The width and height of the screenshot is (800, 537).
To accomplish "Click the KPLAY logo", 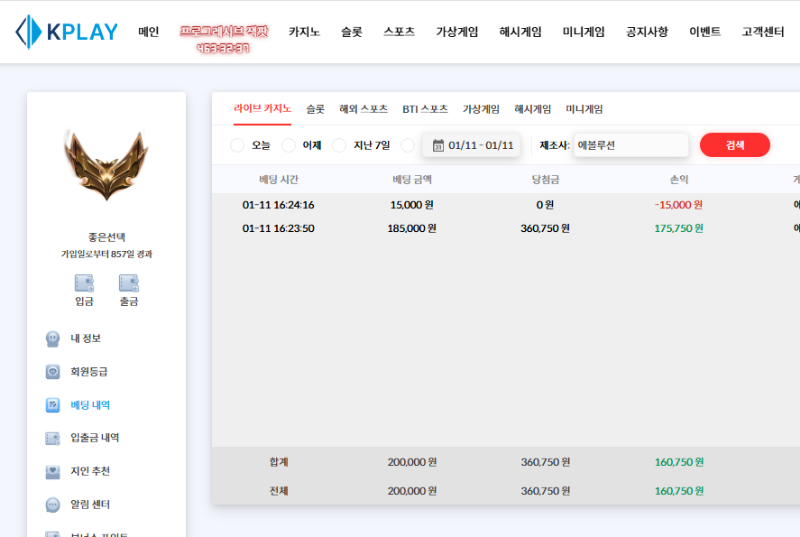I will click(66, 32).
